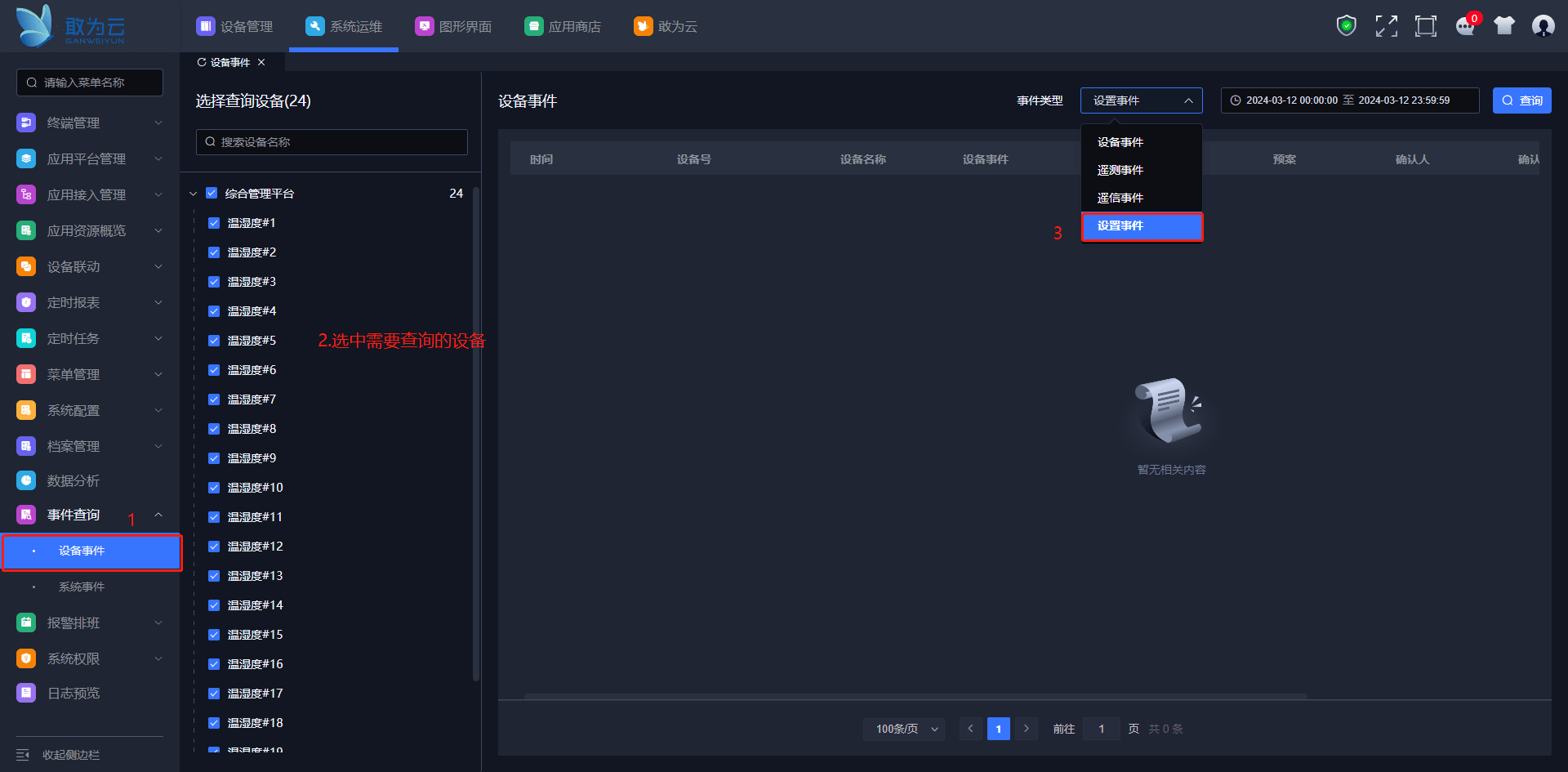Click the 系统权限 sidebar icon

click(x=26, y=658)
